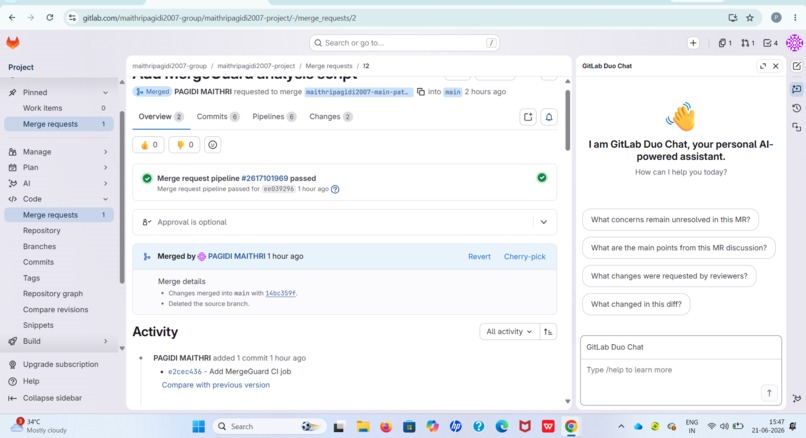Click the add to-do icon beside bell

(528, 117)
